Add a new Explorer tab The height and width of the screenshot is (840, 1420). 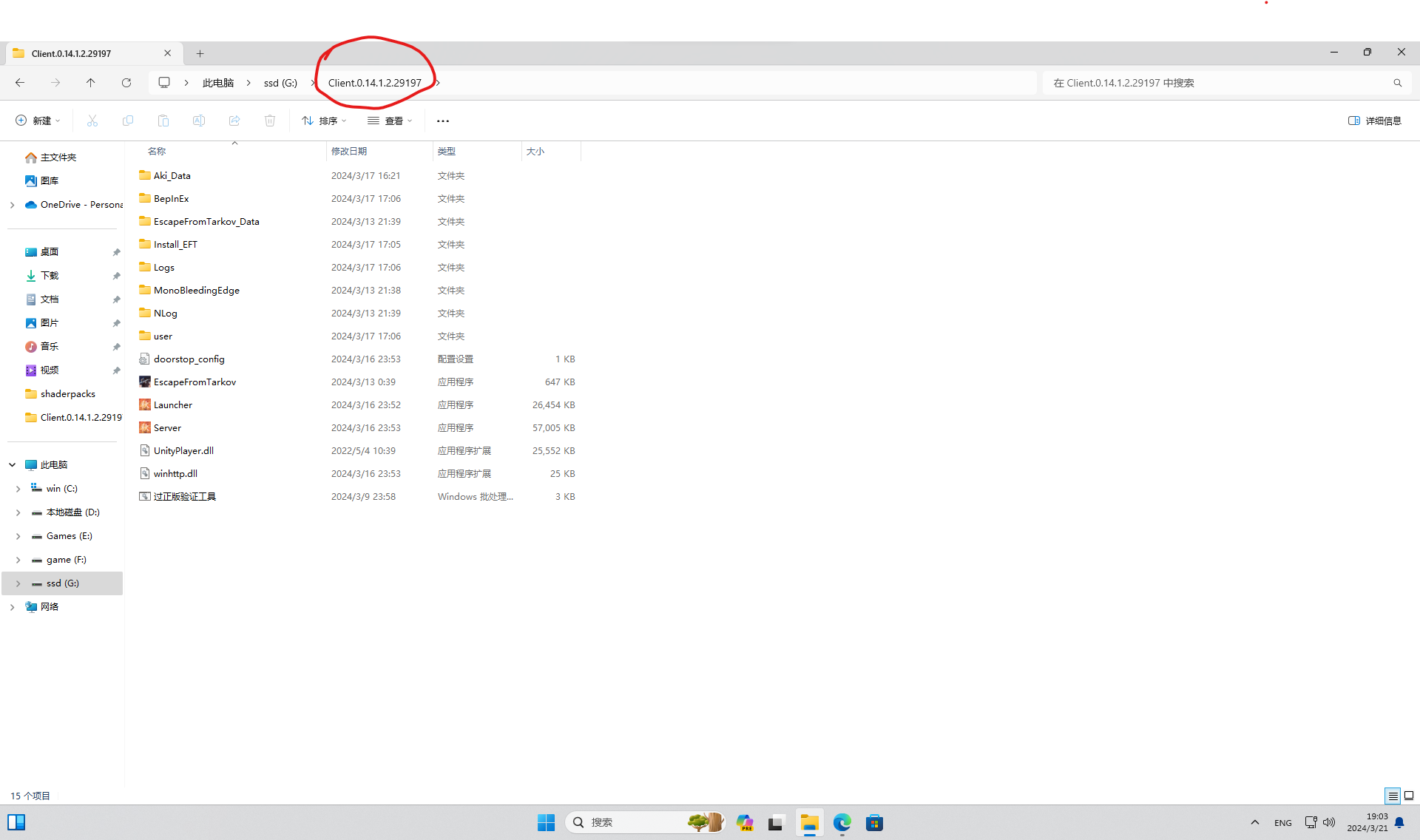200,53
